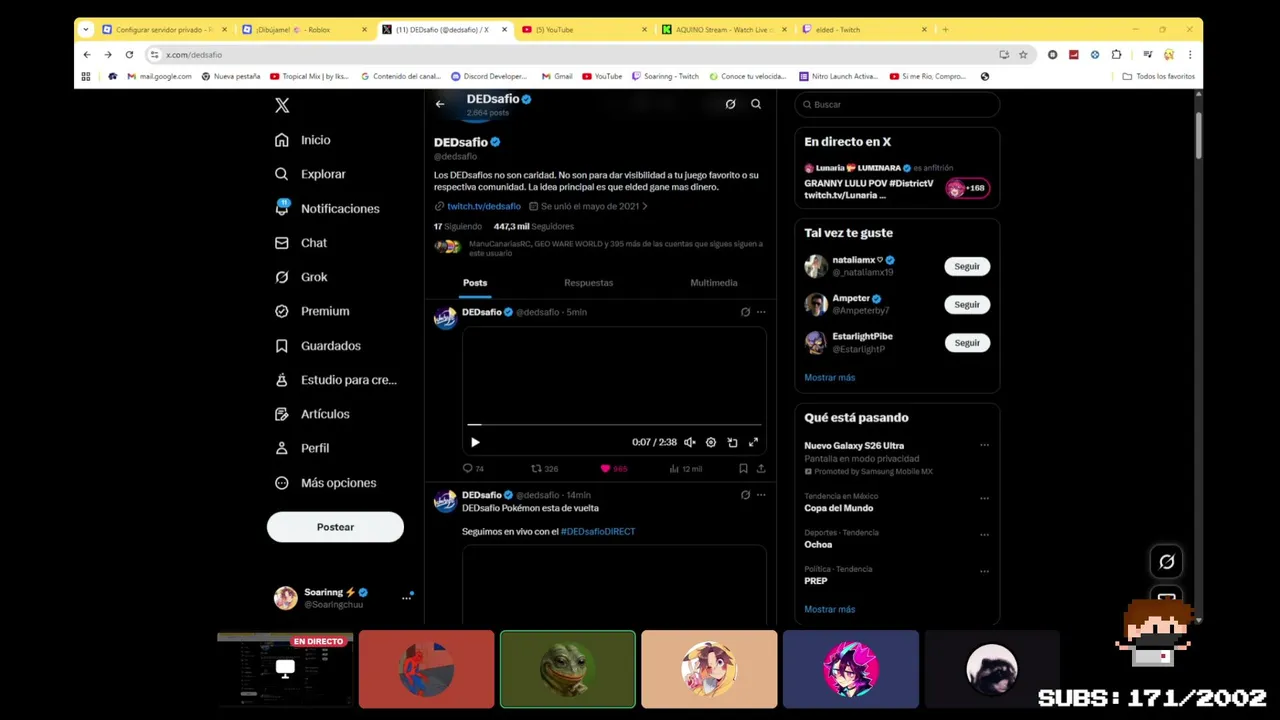This screenshot has height=720, width=1280.
Task: Open Notificaciones bell in sidebar
Action: [x=327, y=208]
